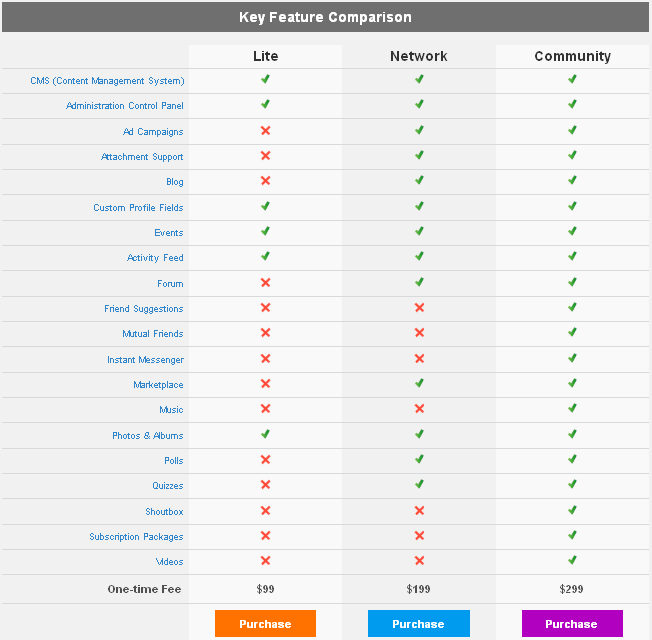652x640 pixels.
Task: Click the green check for Lite Photos & Albums
Action: pos(266,435)
